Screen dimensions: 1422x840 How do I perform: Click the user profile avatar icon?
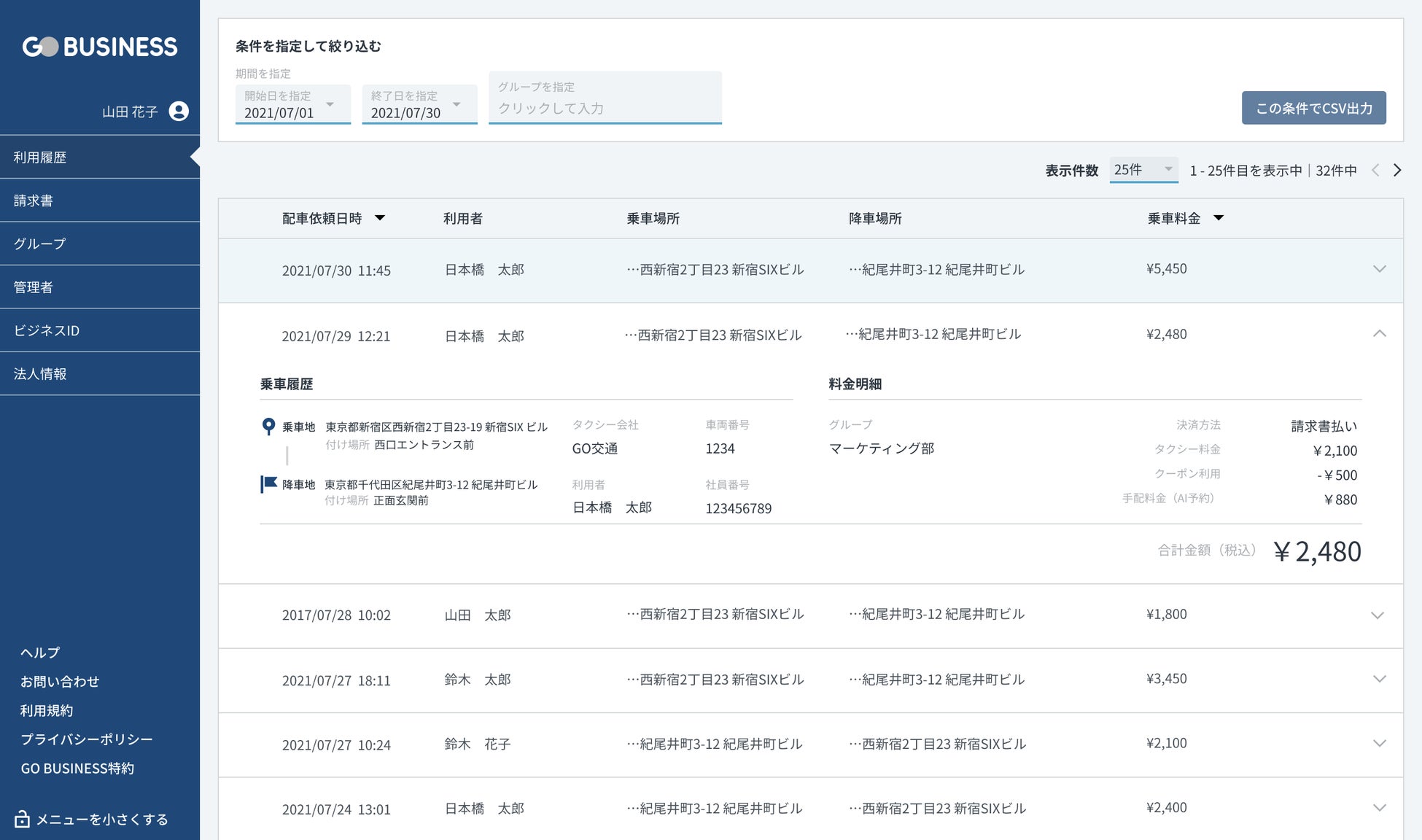pyautogui.click(x=179, y=111)
